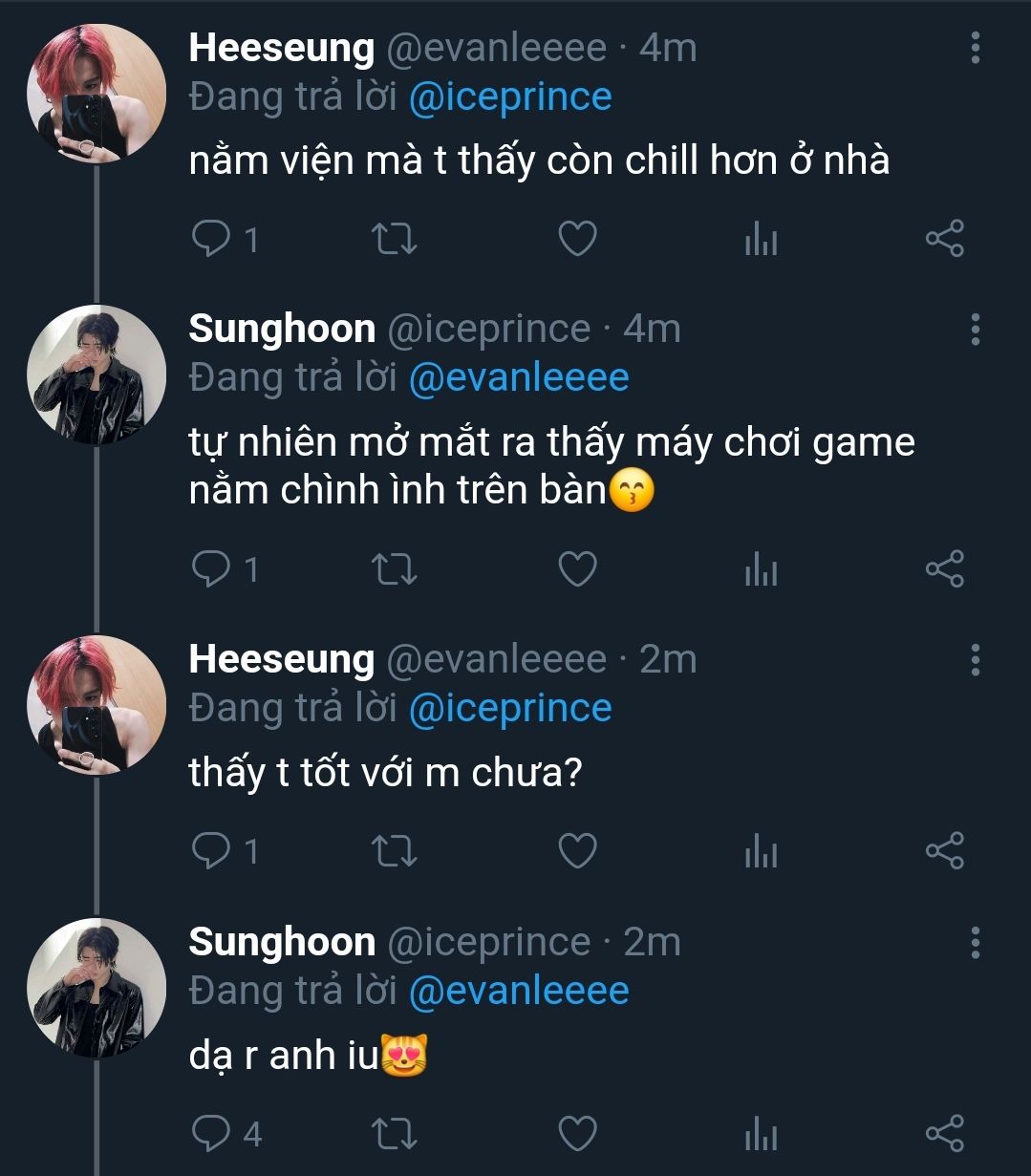Share Sunghoon's "dạ r anh iu" tweet
This screenshot has height=1176, width=1031.
[944, 1133]
